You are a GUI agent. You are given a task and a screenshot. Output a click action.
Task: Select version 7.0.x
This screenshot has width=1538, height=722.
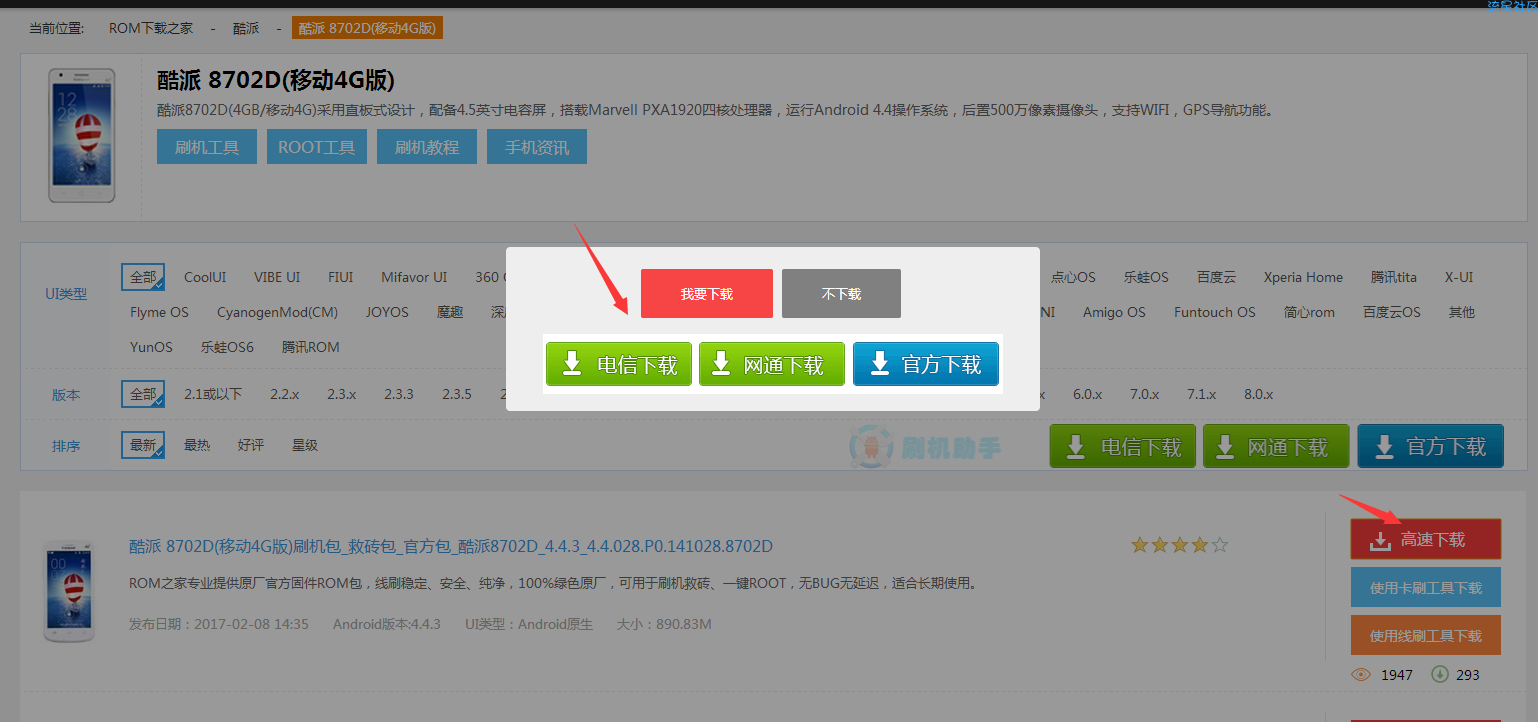click(1144, 394)
